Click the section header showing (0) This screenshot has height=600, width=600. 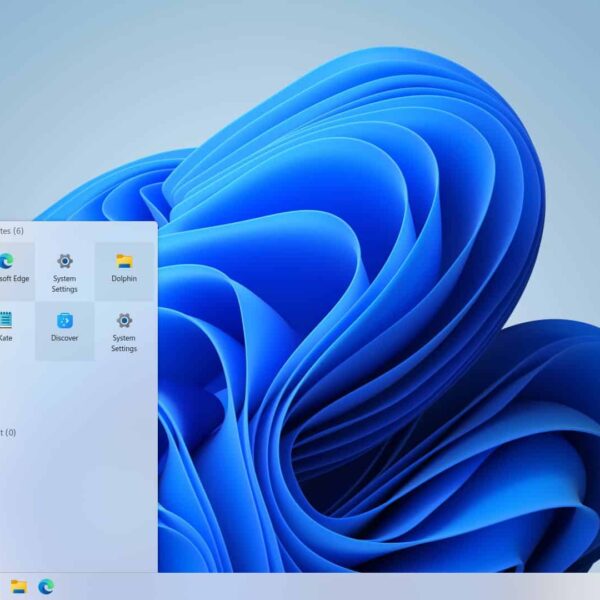coord(8,433)
